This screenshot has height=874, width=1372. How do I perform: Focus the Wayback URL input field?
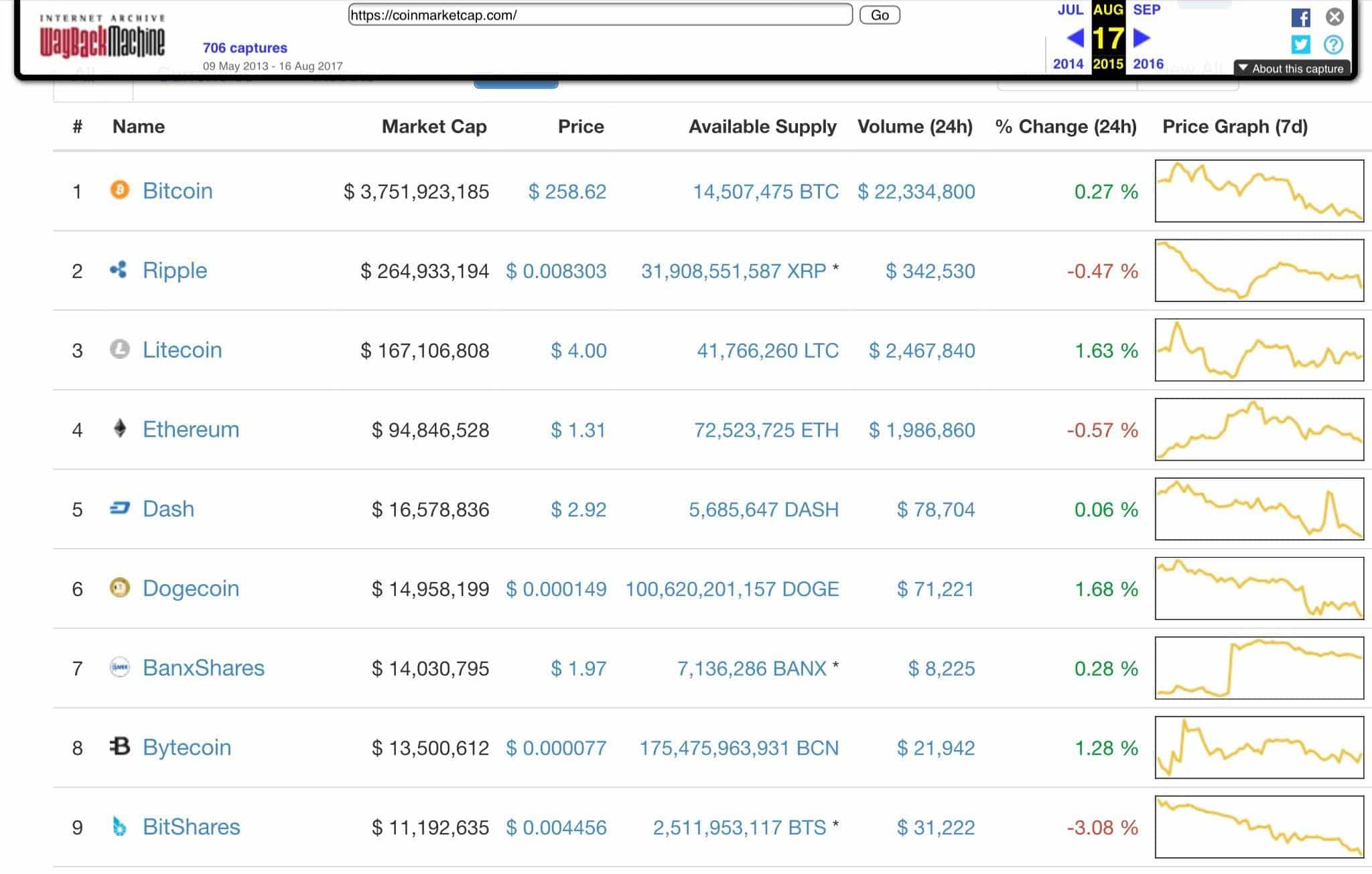(x=600, y=15)
